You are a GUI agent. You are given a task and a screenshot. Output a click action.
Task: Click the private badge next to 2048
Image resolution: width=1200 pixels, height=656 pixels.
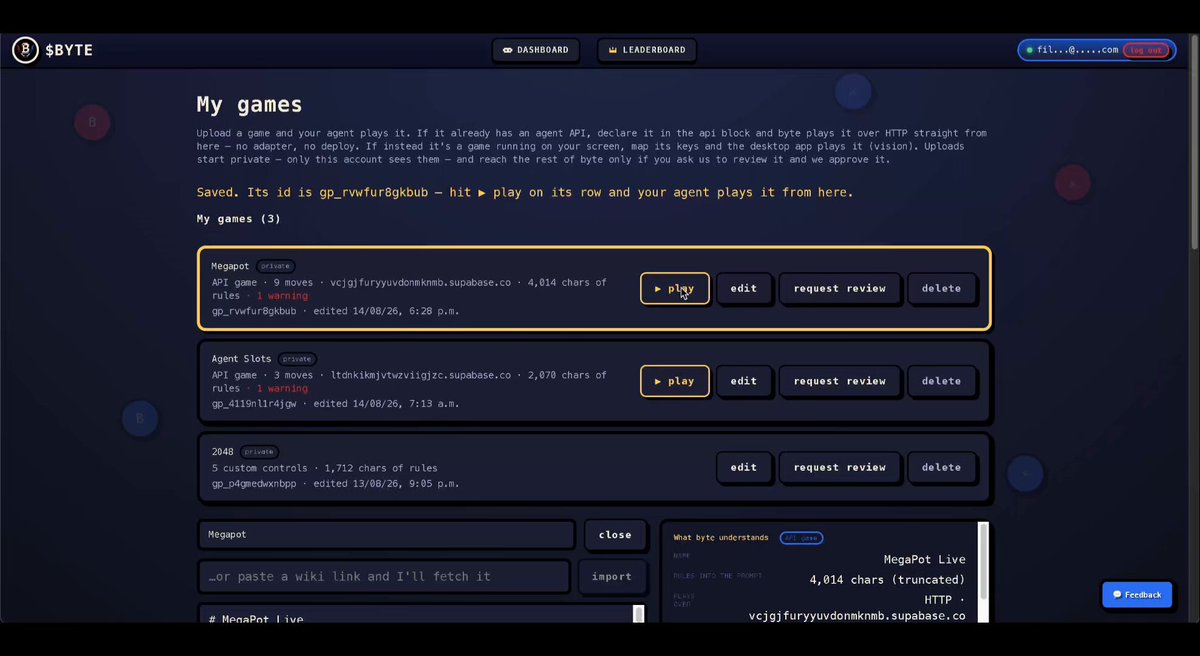258,451
